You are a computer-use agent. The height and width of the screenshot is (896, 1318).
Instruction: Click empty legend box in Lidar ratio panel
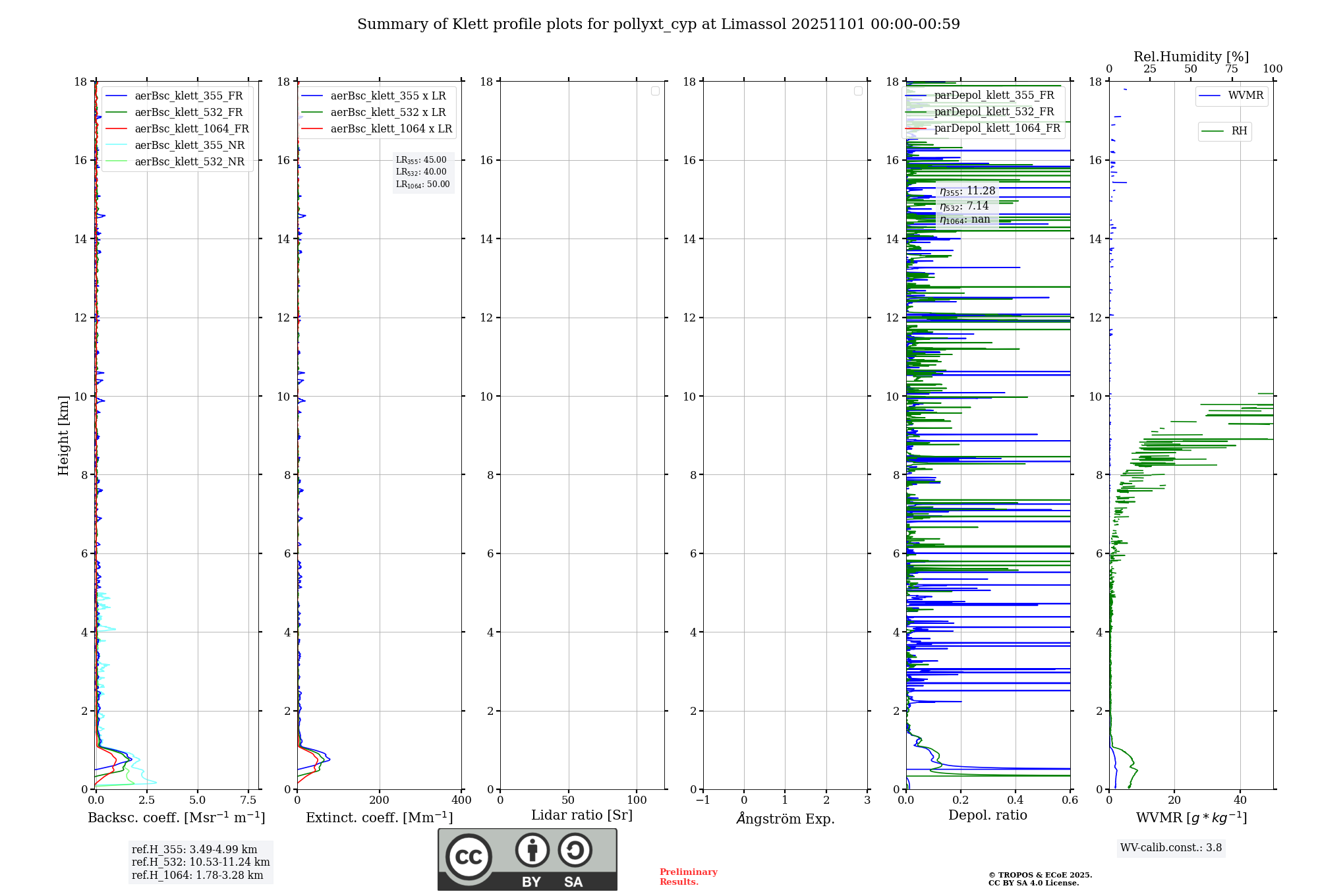tap(655, 91)
